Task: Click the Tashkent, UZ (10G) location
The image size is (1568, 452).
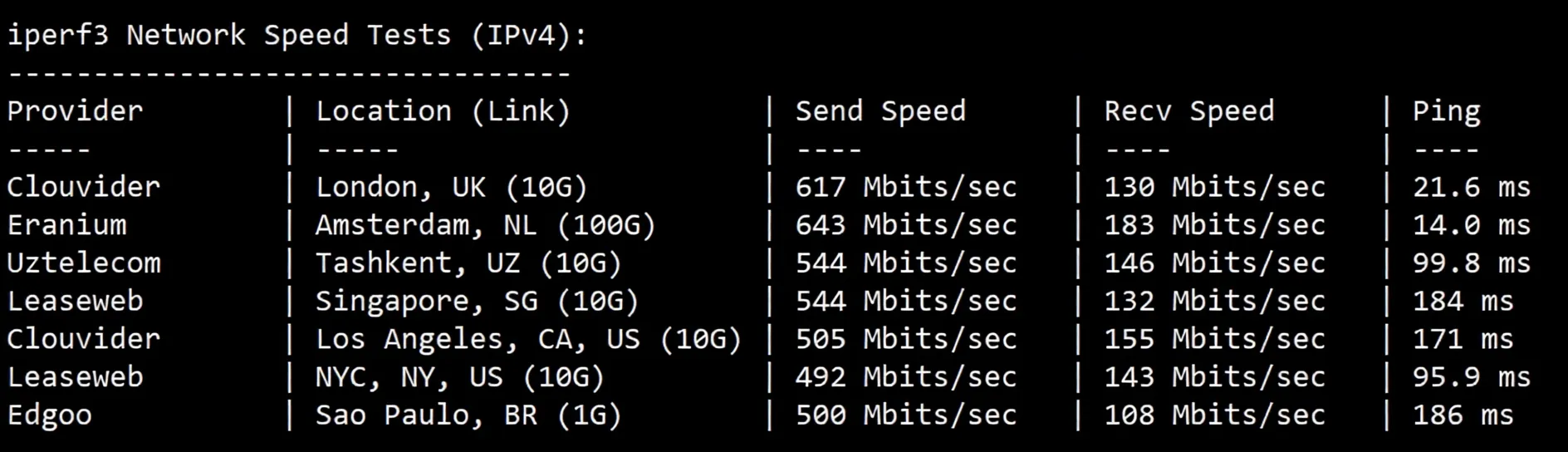Action: [468, 263]
